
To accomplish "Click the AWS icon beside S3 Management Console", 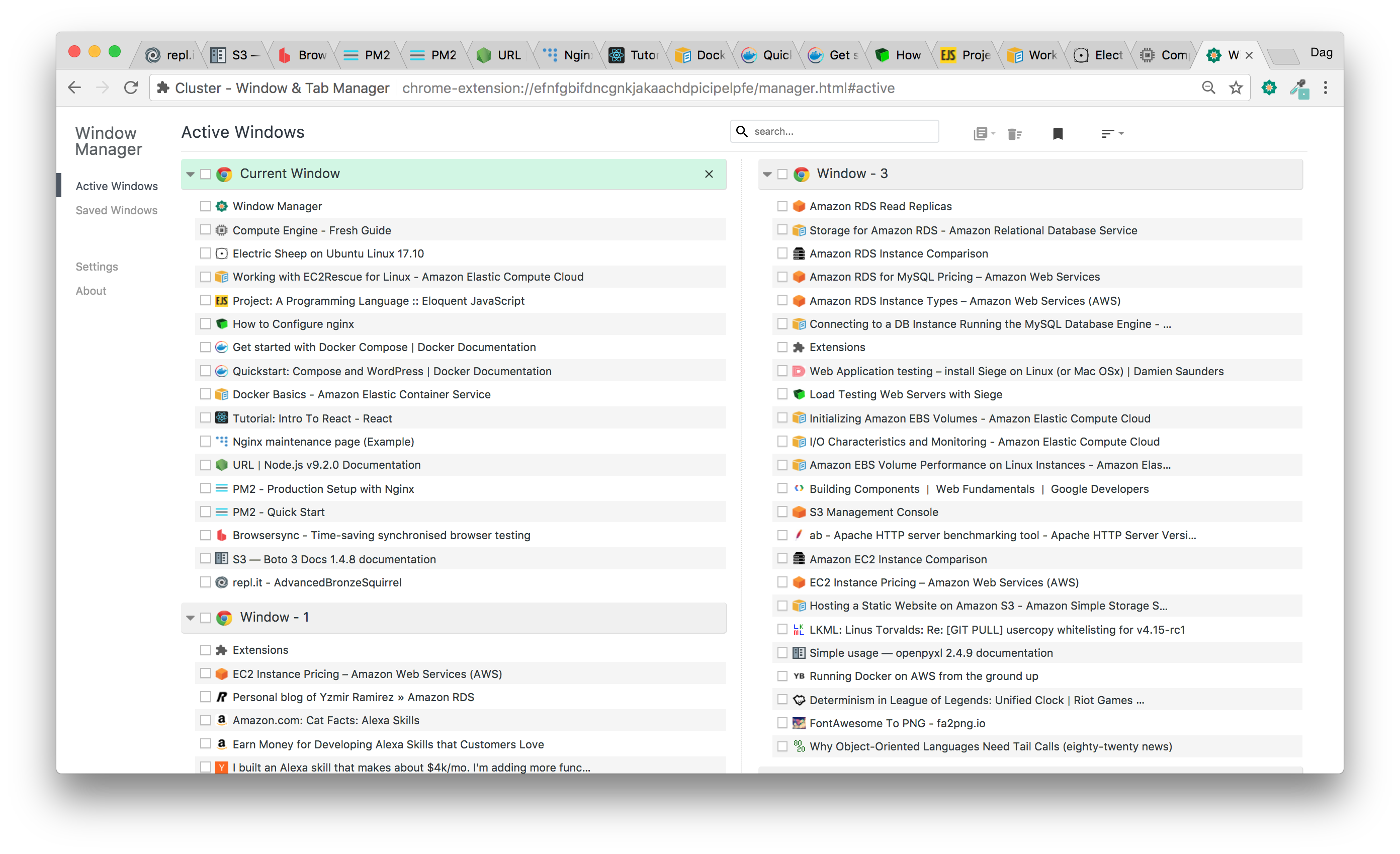I will [799, 512].
